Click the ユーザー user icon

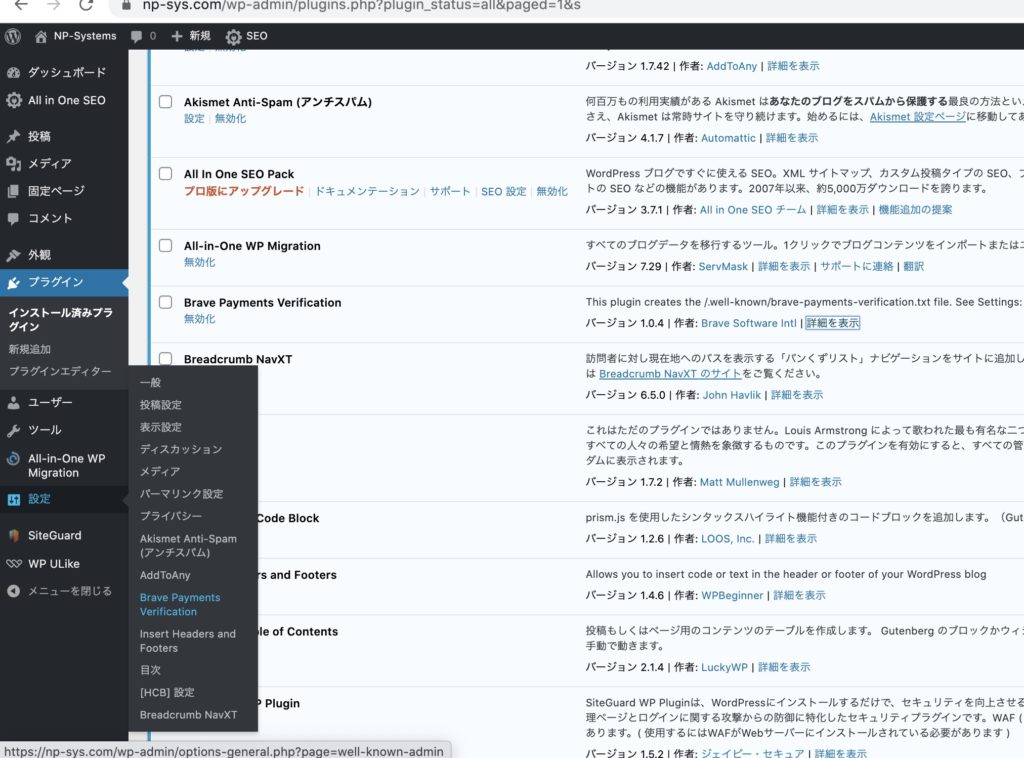13,403
